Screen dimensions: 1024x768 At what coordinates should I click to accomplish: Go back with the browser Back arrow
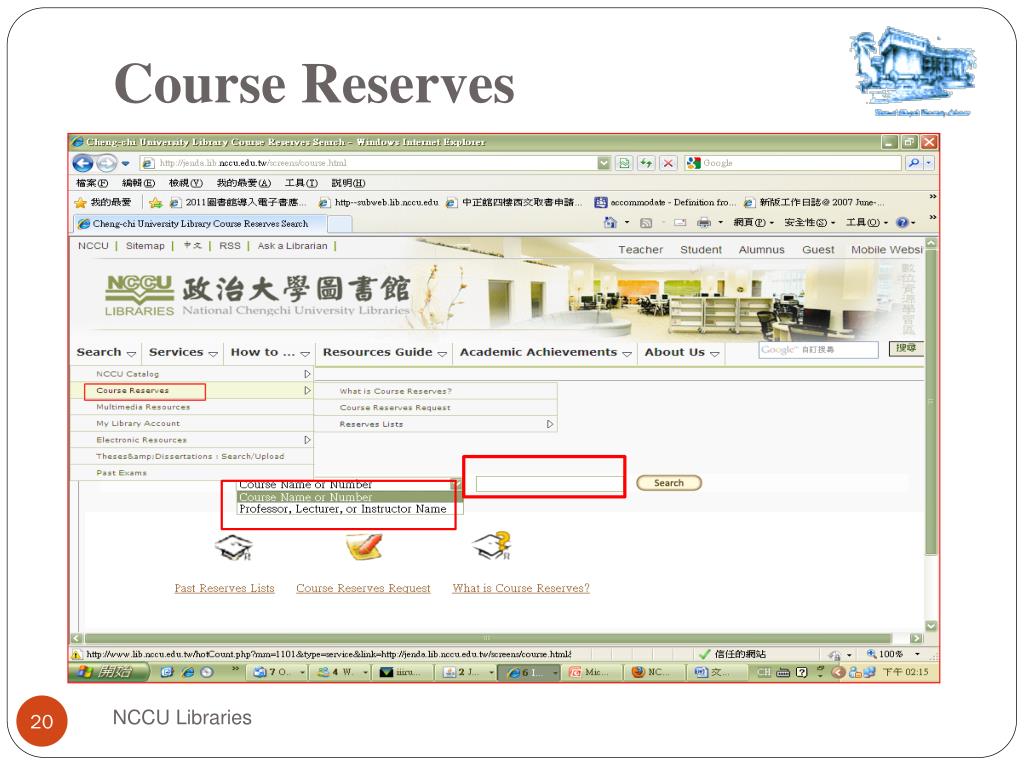point(82,163)
